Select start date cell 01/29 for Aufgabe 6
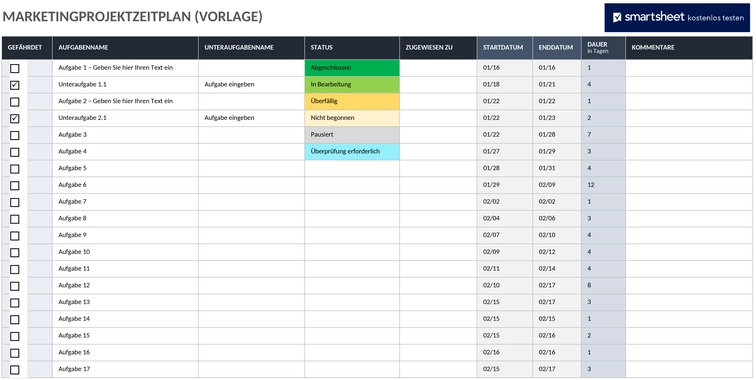Image resolution: width=756 pixels, height=380 pixels. point(505,185)
